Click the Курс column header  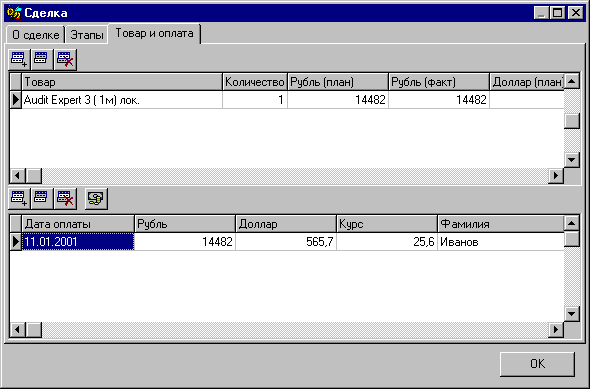[x=387, y=224]
